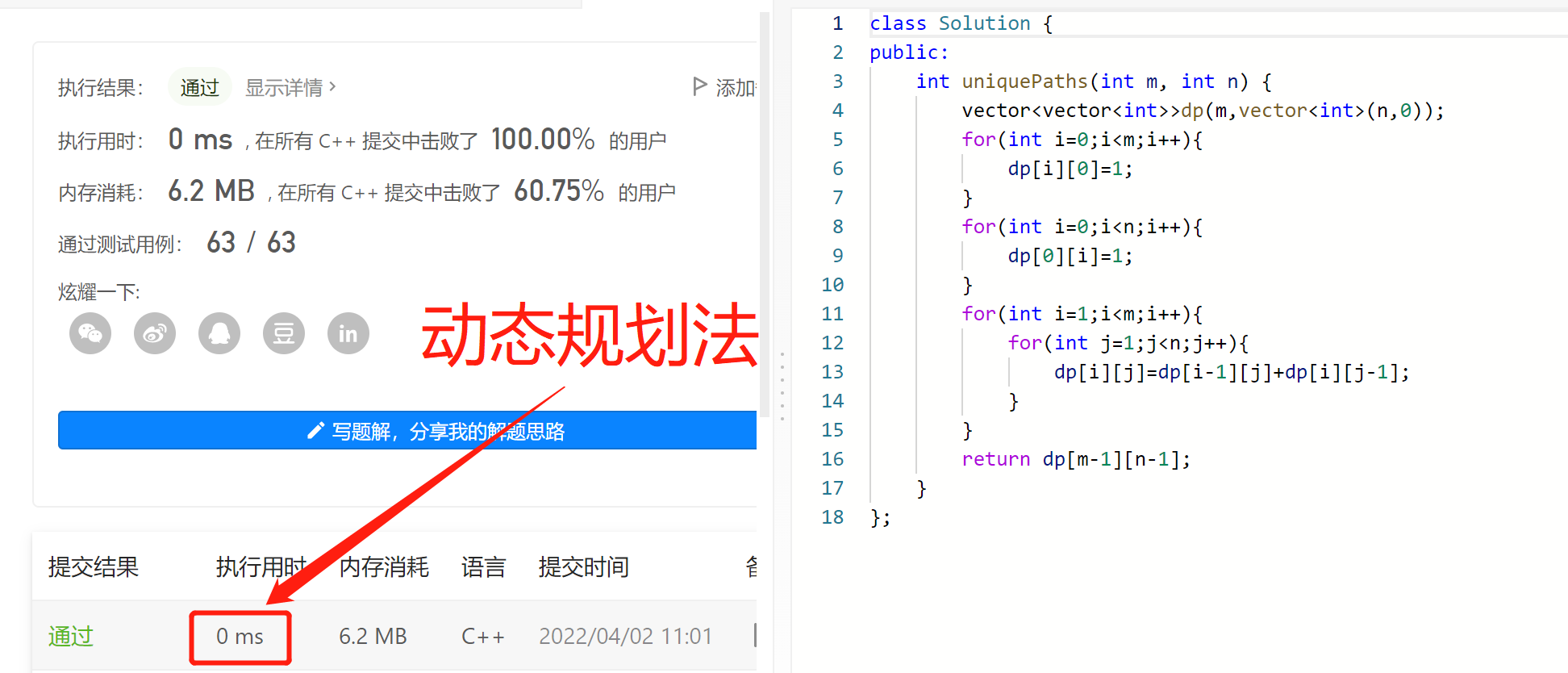The image size is (1568, 673).
Task: Click the 100.00% runtime percentile value
Action: (543, 140)
